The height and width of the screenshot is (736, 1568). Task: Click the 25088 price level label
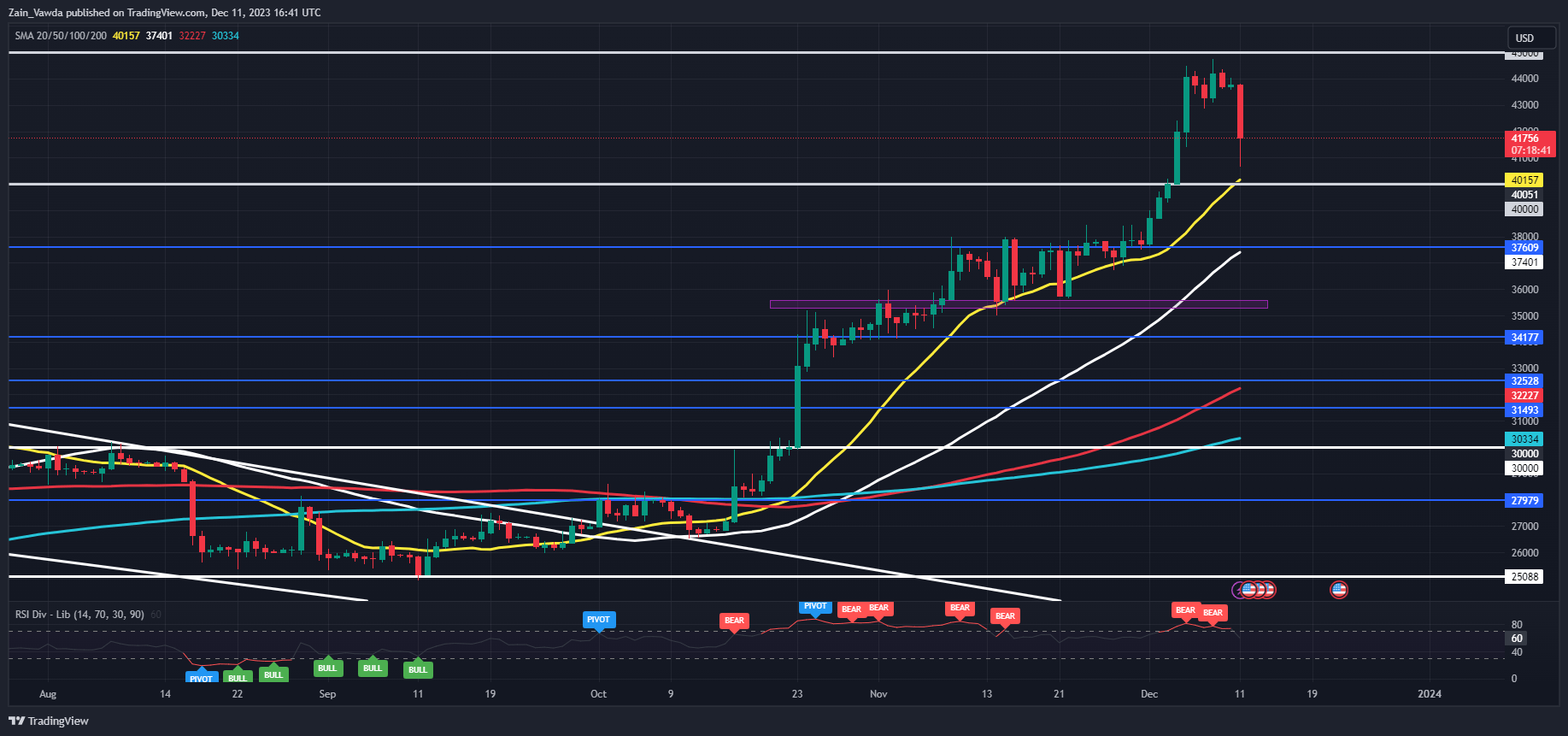(1524, 577)
